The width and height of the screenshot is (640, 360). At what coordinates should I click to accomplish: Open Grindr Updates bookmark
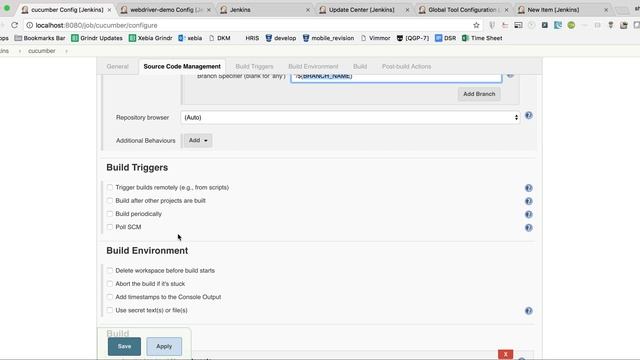[97, 38]
